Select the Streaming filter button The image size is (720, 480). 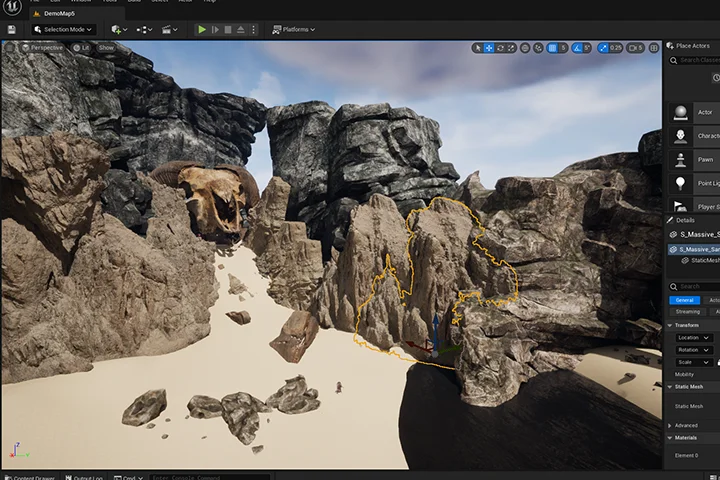coord(687,312)
